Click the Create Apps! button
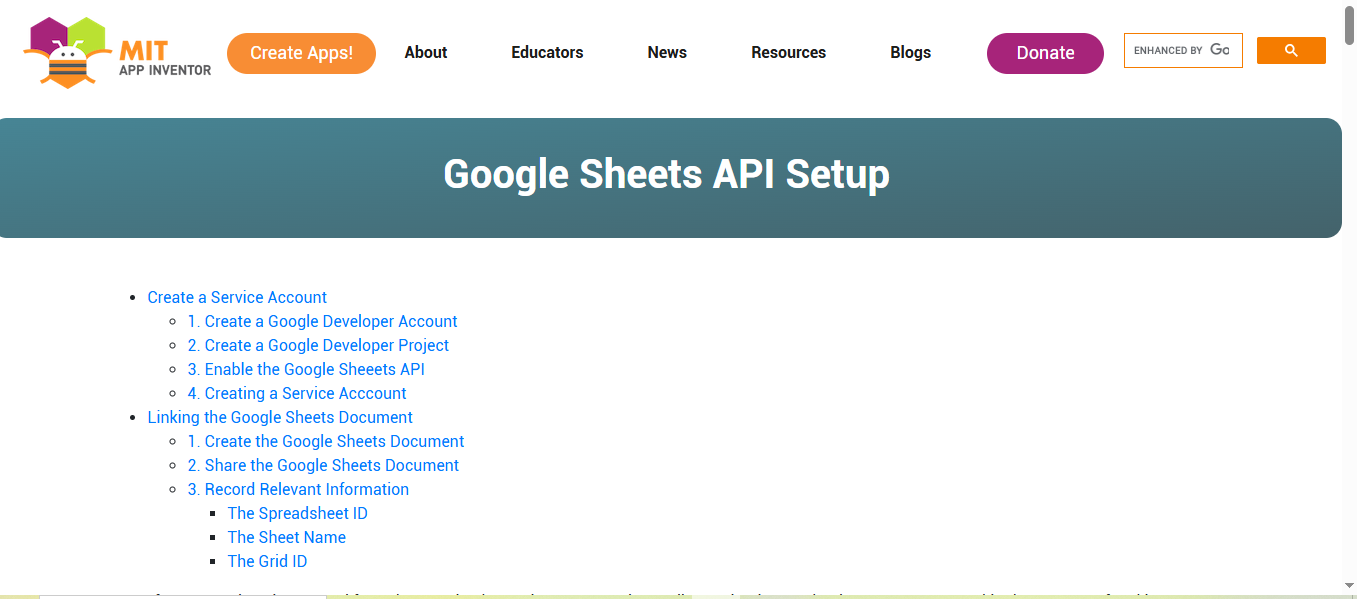Image resolution: width=1357 pixels, height=599 pixels. [x=301, y=53]
